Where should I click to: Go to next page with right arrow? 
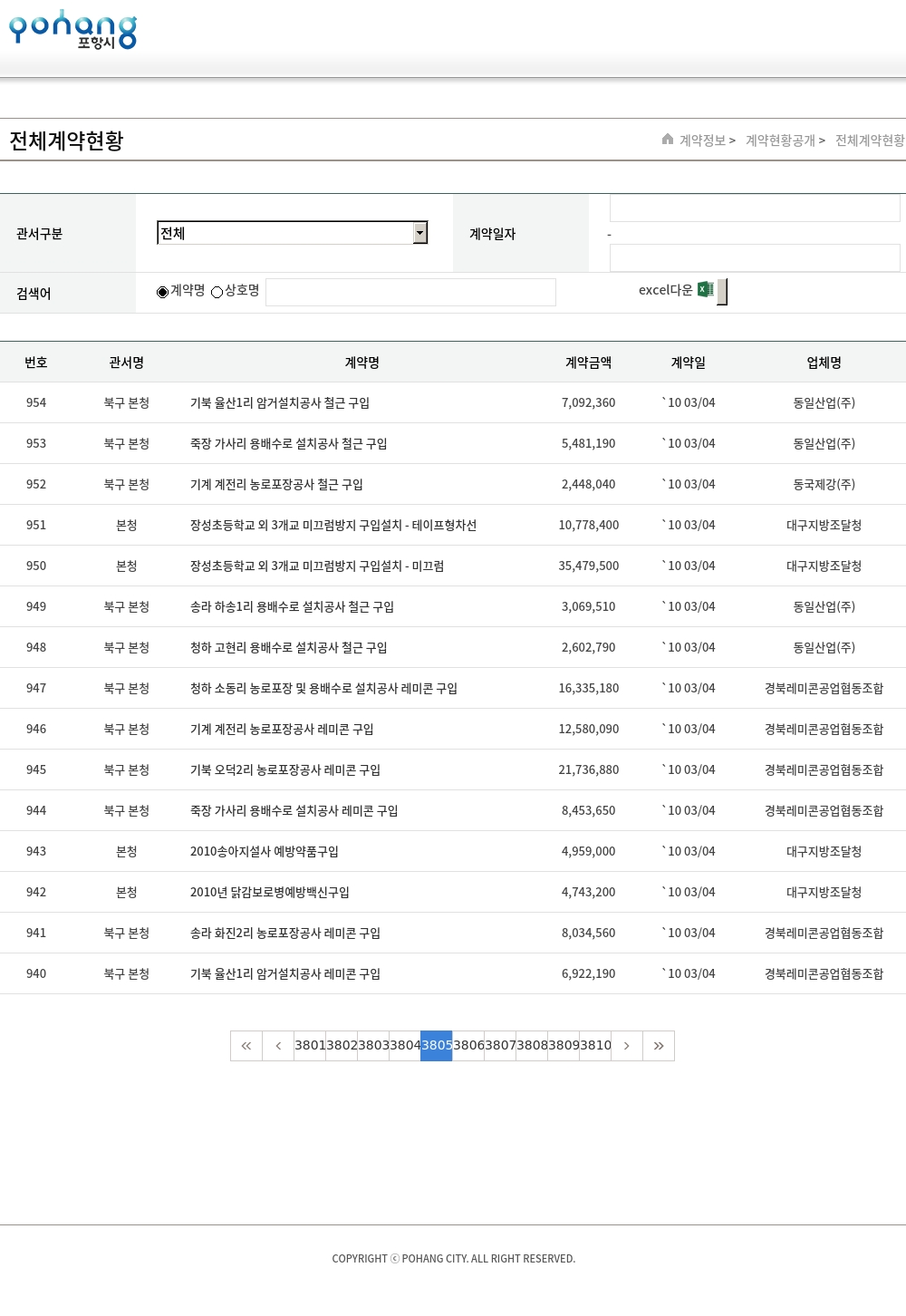click(627, 1046)
